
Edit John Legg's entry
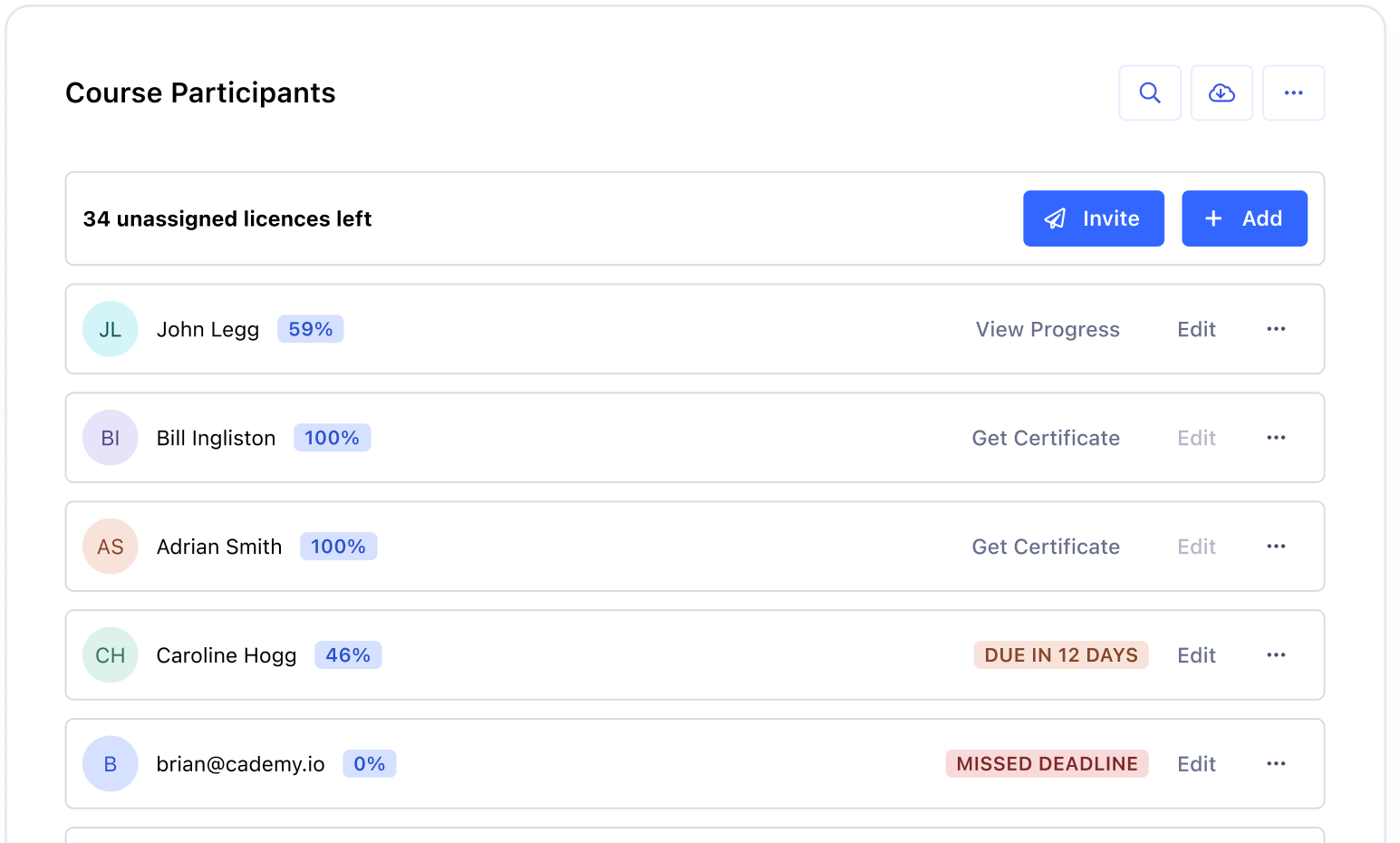coord(1196,329)
